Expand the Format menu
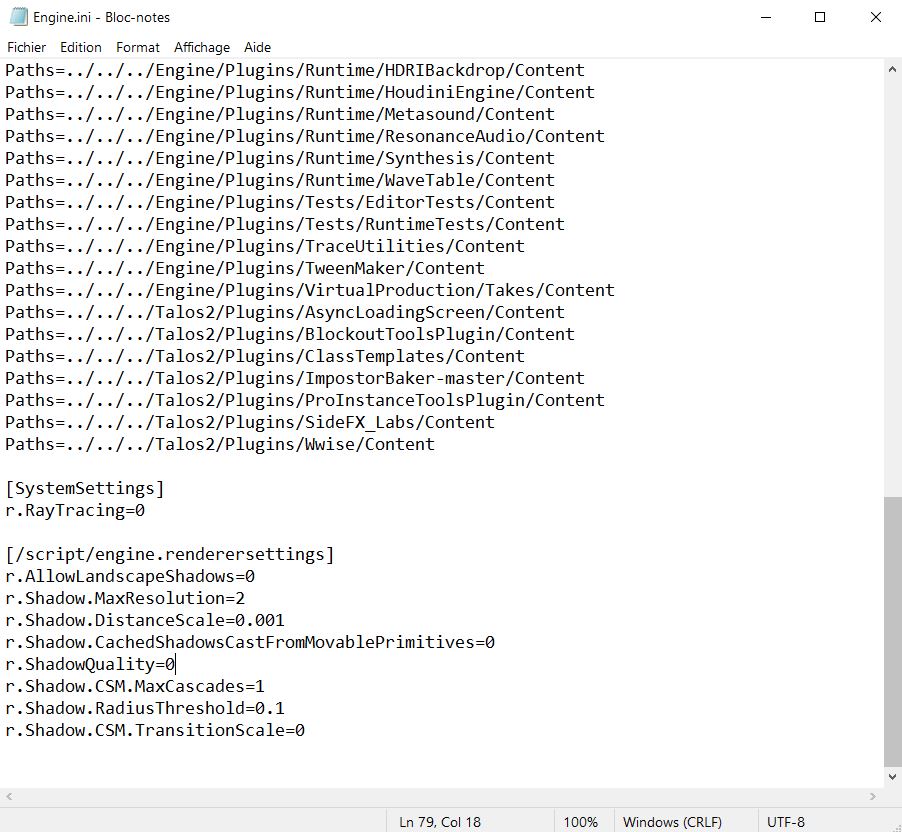 click(138, 47)
